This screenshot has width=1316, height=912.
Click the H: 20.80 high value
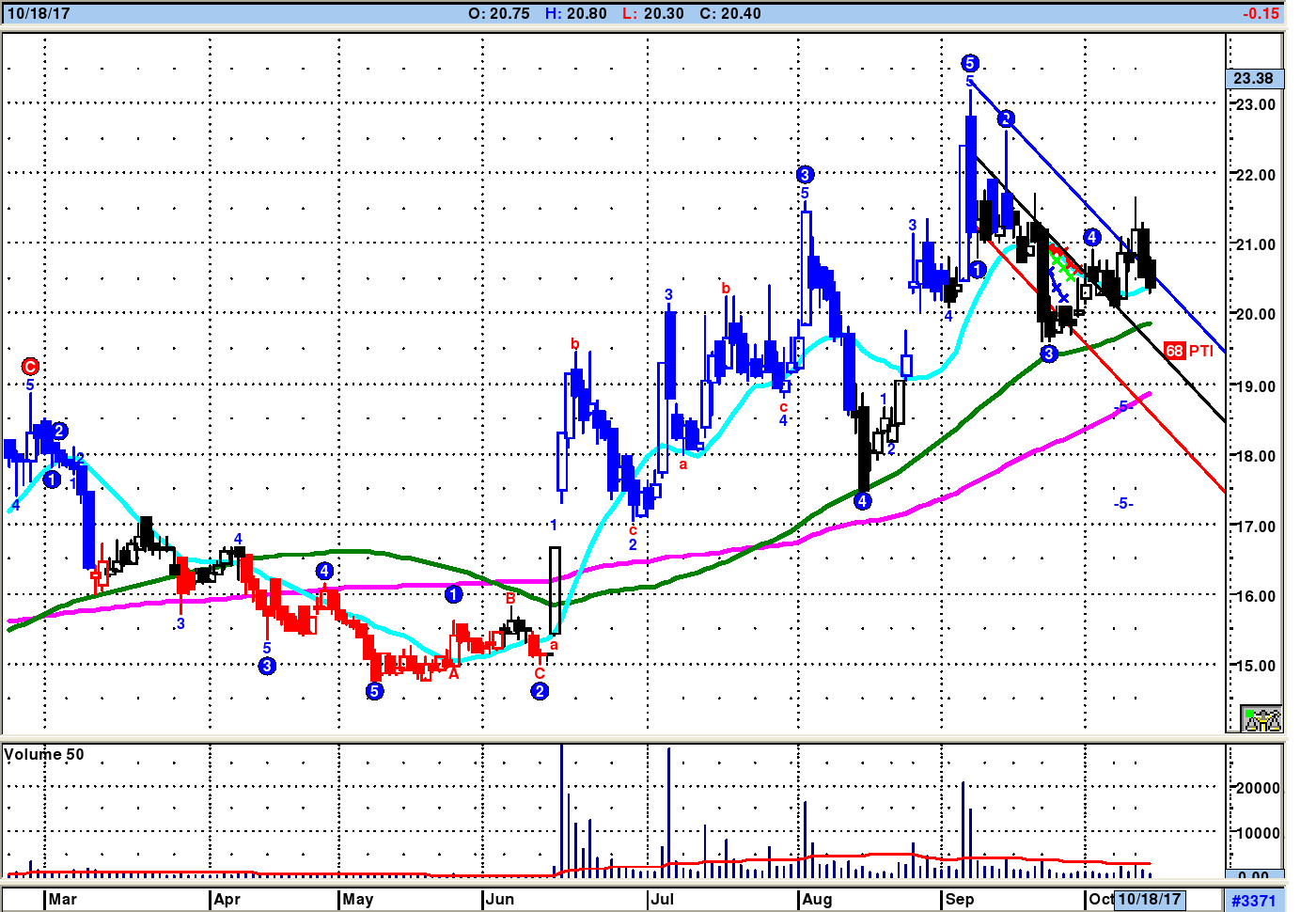(x=576, y=13)
